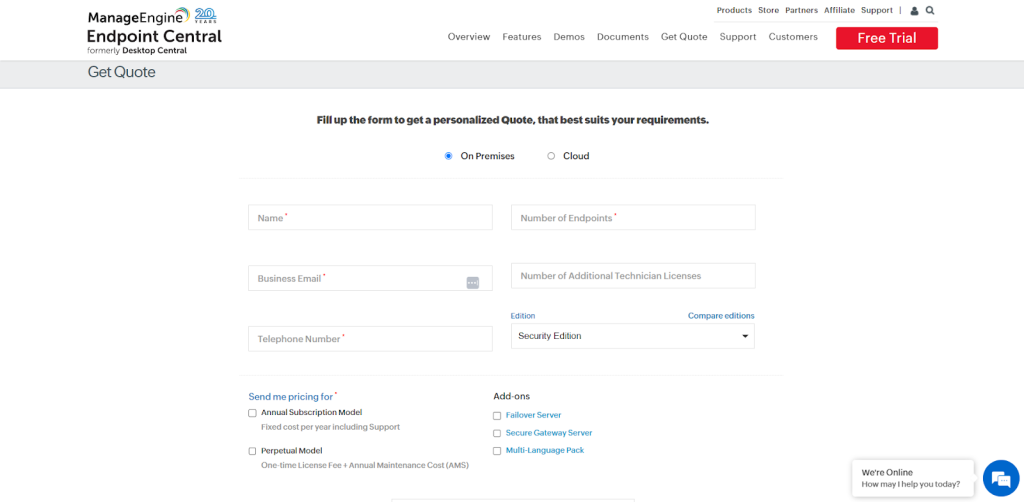Open the Documents menu

click(x=623, y=37)
